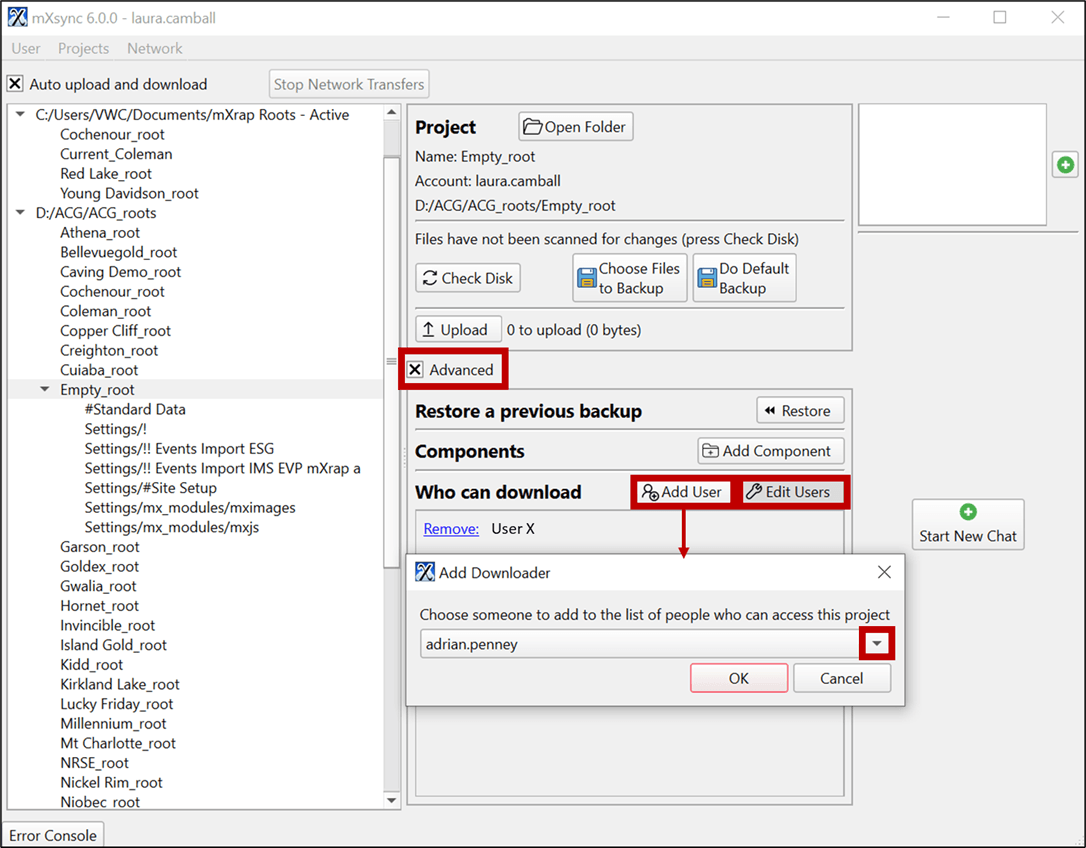Viewport: 1086px width, 848px height.
Task: Click Add Component button
Action: (x=770, y=451)
